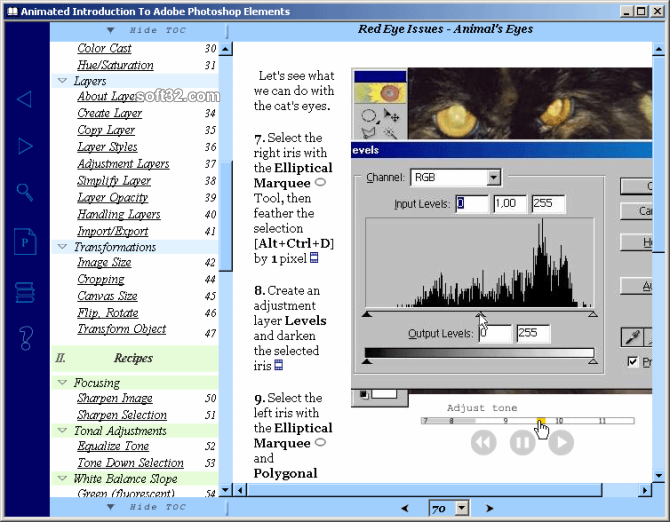The image size is (670, 522).
Task: Select the Magic Wand tool in toolbox
Action: 391,133
